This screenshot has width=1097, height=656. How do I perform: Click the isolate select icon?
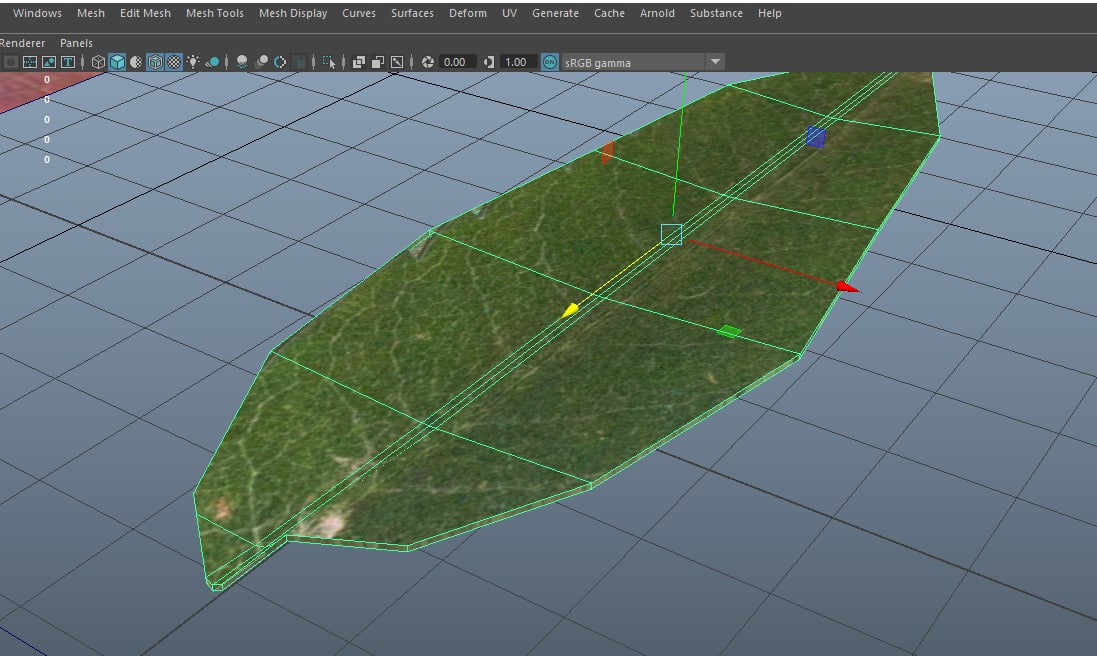click(329, 62)
